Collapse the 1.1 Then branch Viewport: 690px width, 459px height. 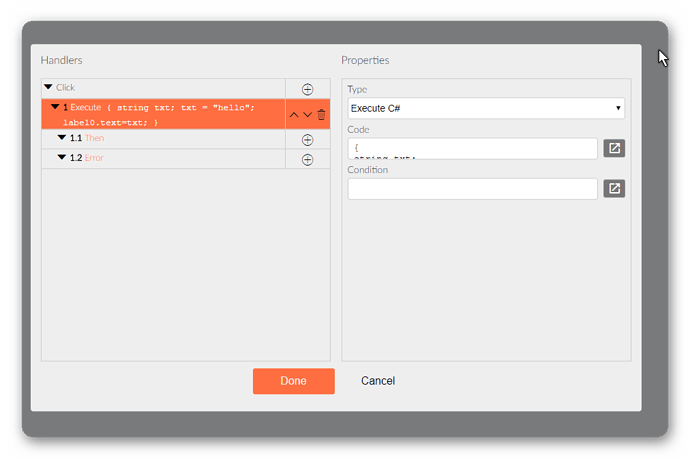[62, 138]
